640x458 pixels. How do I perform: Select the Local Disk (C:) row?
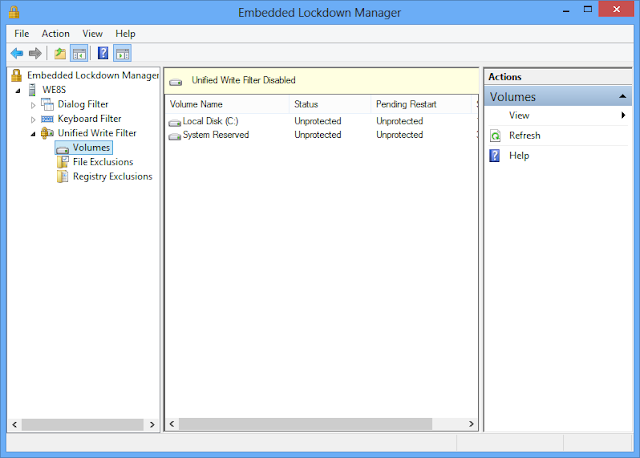click(x=321, y=121)
